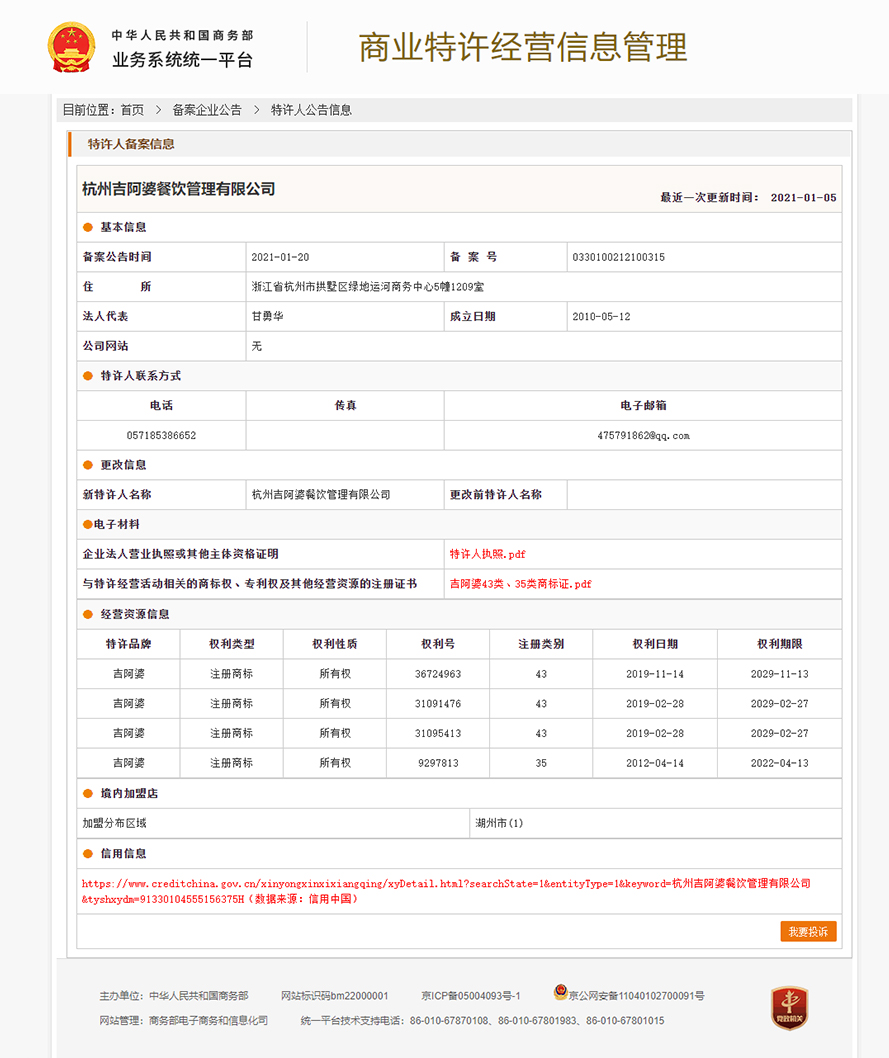Screen dimensions: 889x1058
Task: Click phone number 057185386652
Action: pyautogui.click(x=161, y=435)
